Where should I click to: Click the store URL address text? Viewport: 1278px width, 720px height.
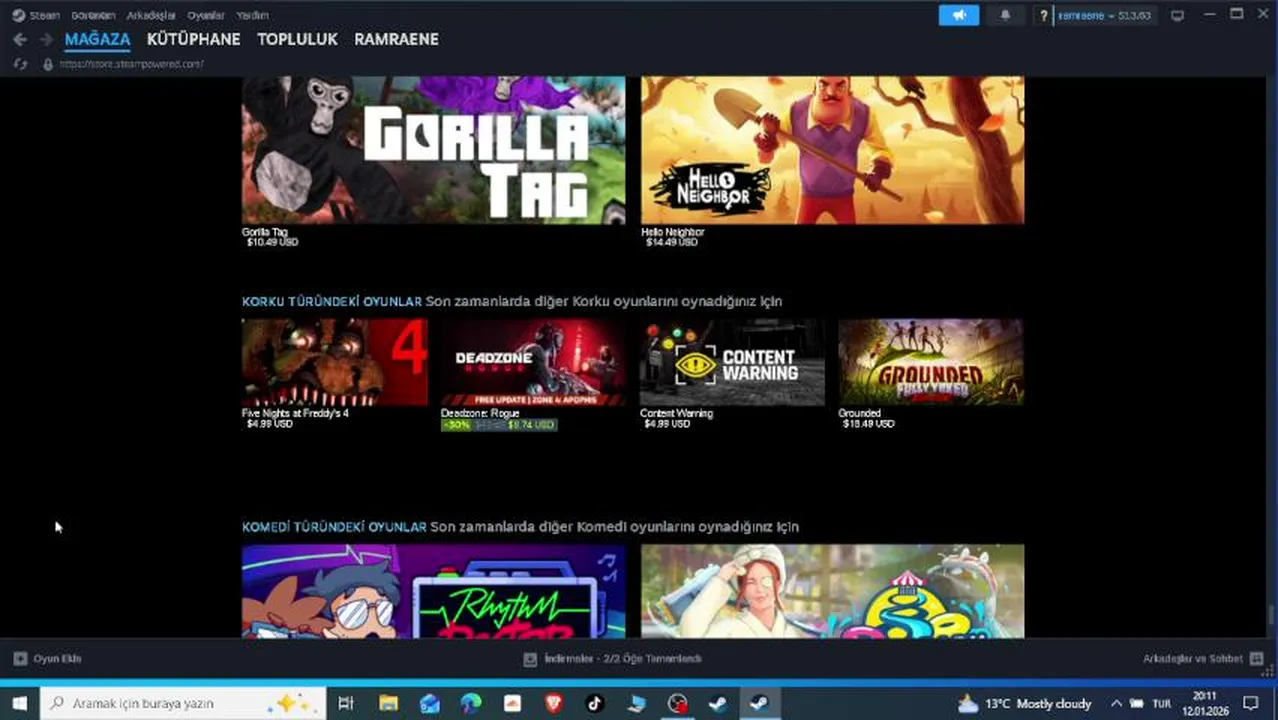click(x=131, y=64)
